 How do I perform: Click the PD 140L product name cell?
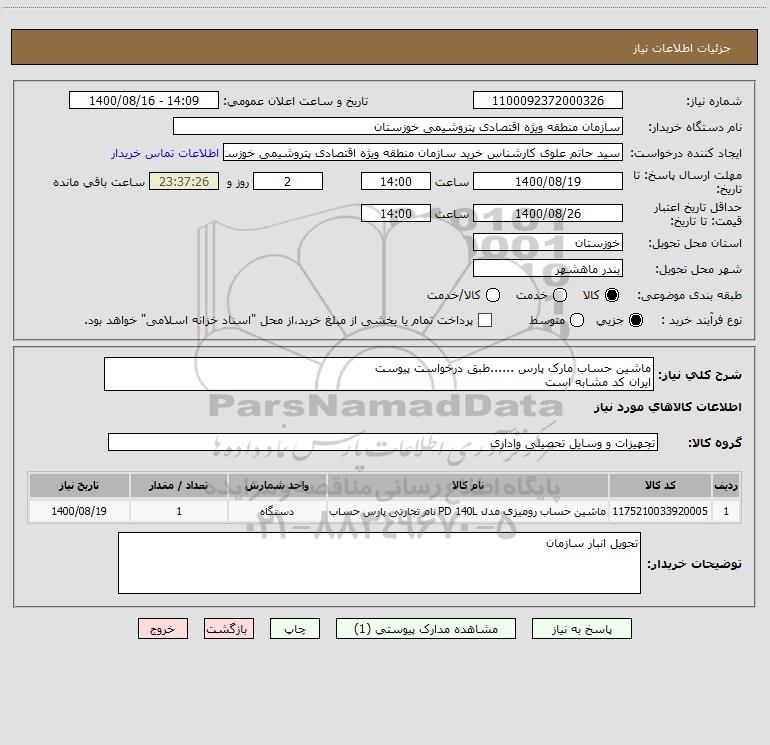coord(468,511)
